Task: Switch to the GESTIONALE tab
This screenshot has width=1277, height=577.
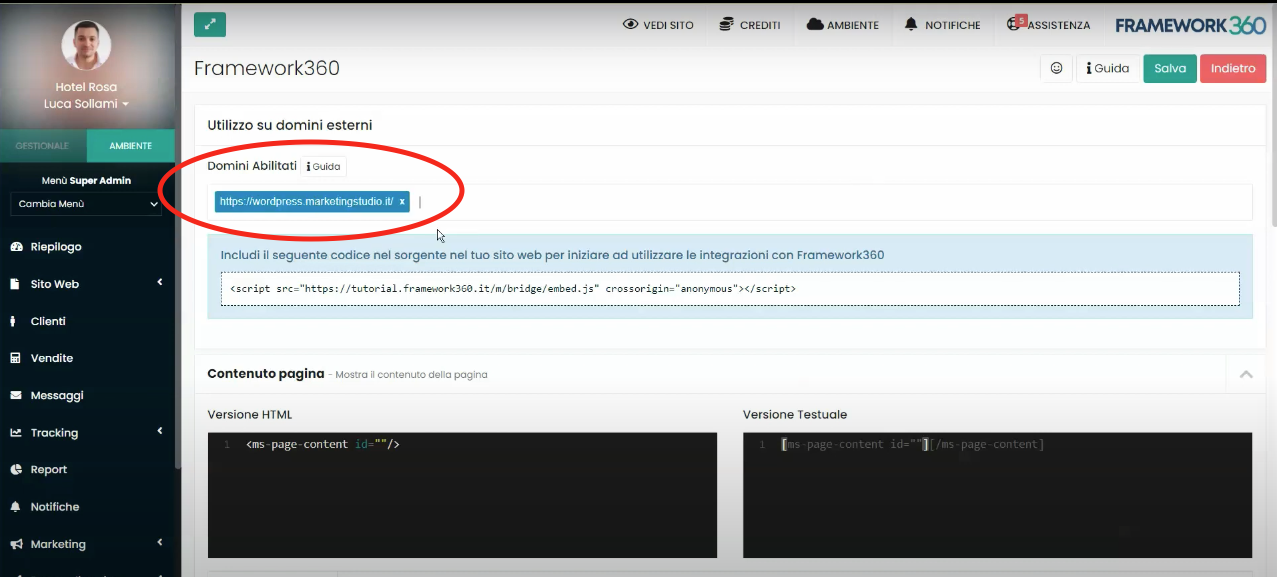Action: click(x=42, y=145)
